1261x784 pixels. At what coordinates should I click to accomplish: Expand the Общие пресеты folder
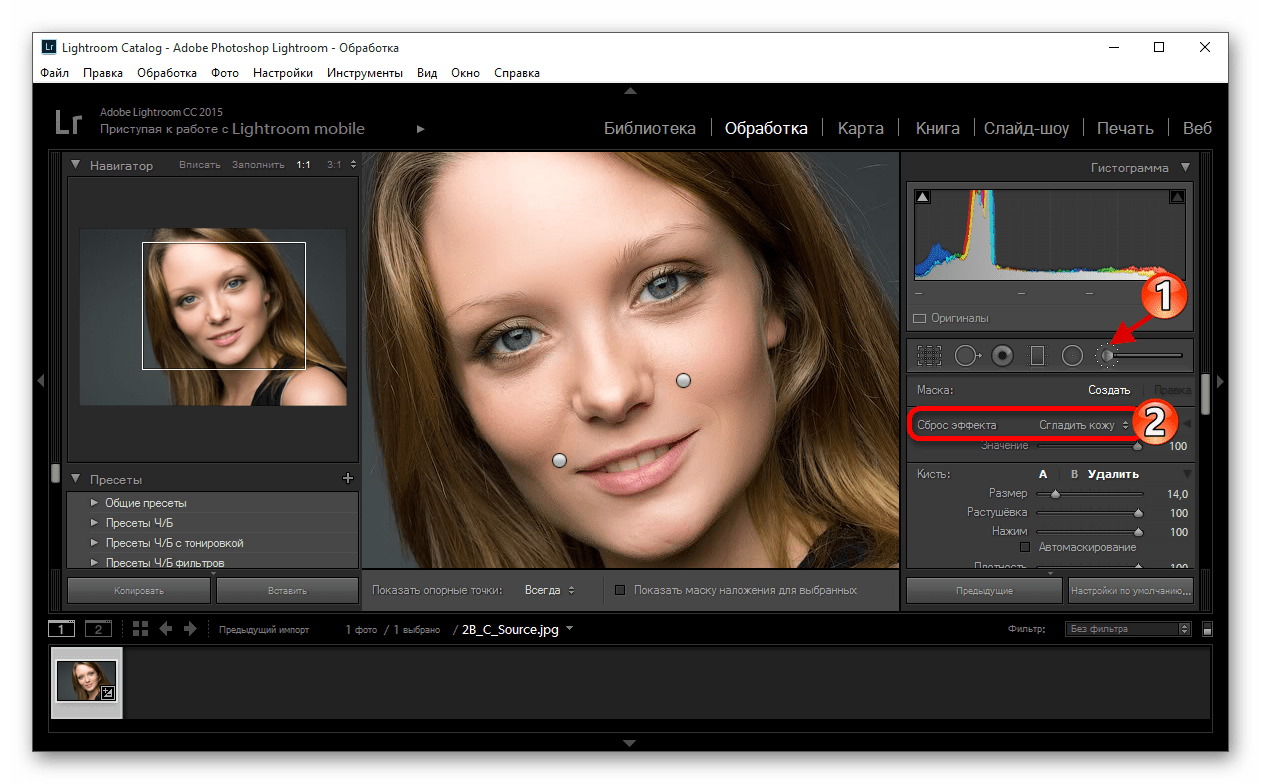coord(95,503)
